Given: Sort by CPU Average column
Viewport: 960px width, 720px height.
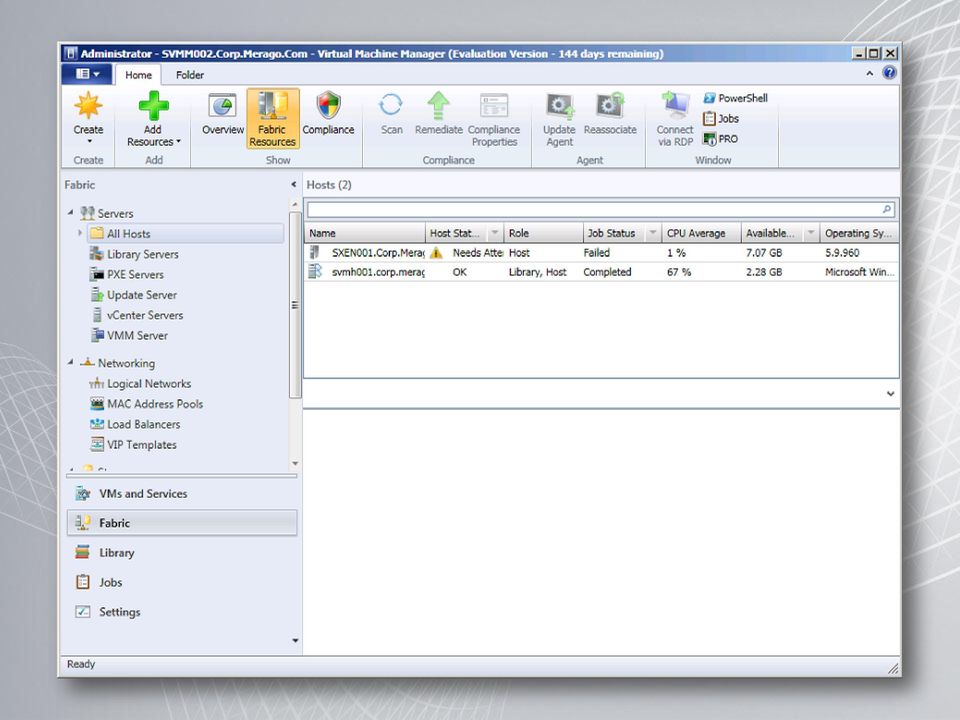Looking at the screenshot, I should [702, 233].
